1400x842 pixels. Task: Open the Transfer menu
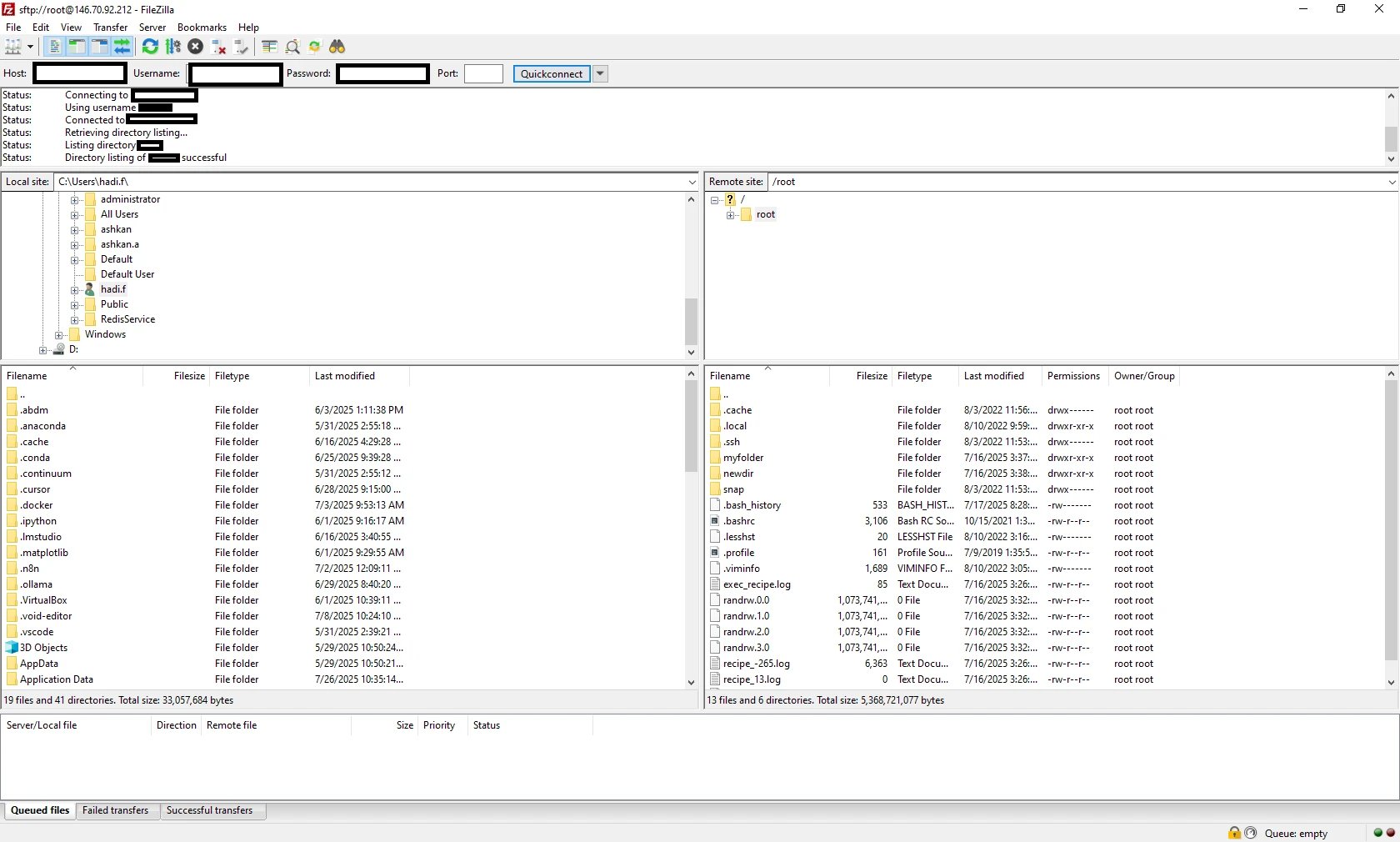click(x=111, y=28)
